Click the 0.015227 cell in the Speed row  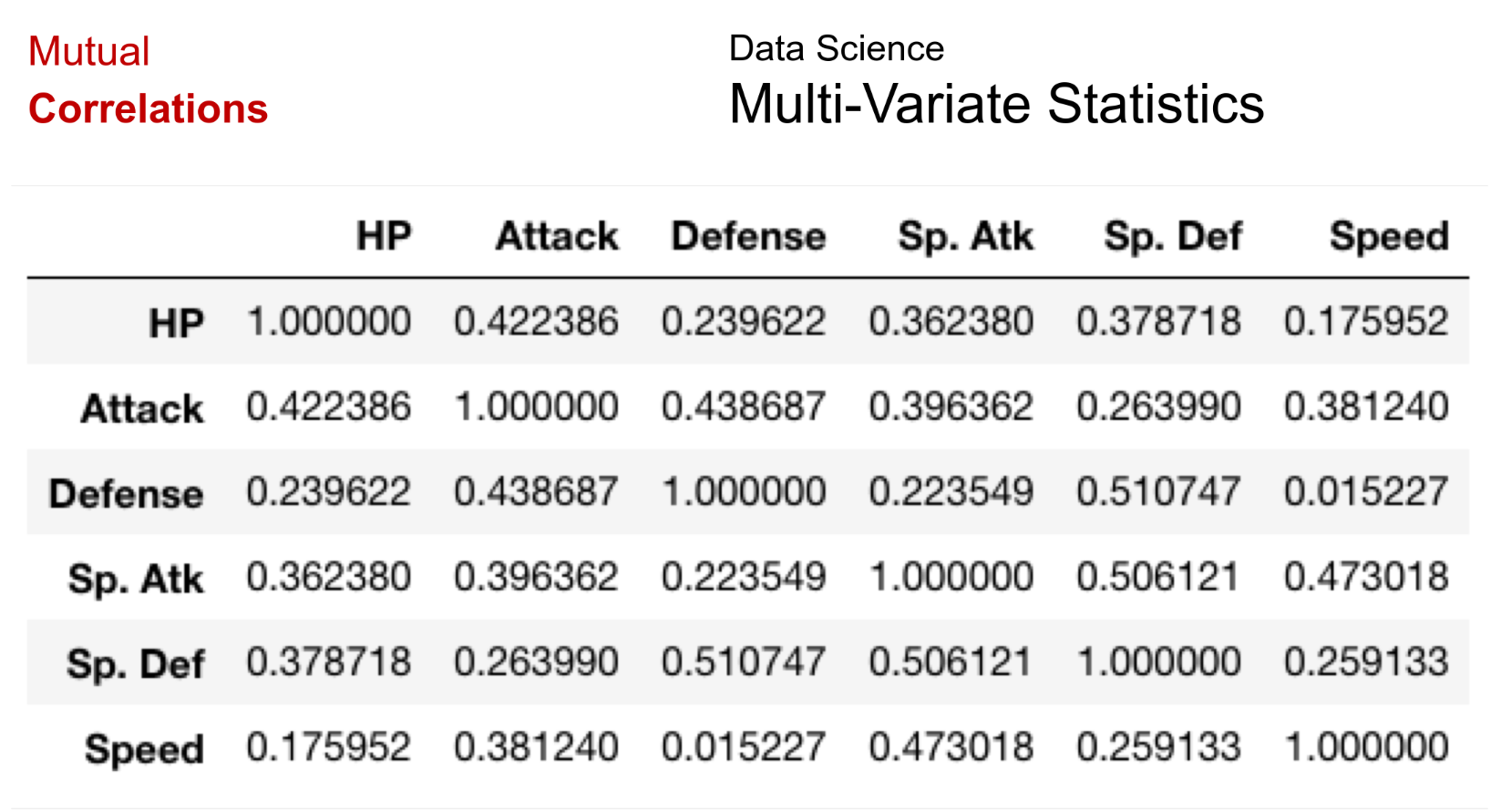point(744,747)
